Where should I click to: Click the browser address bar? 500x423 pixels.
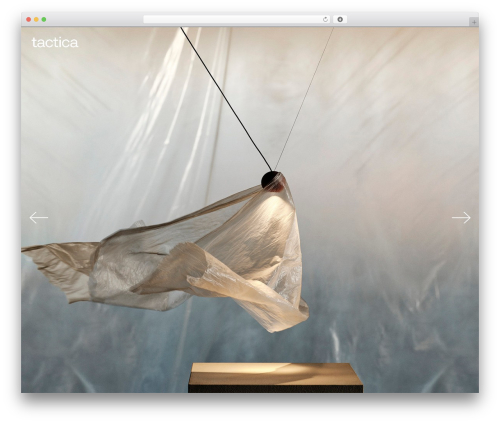237,20
